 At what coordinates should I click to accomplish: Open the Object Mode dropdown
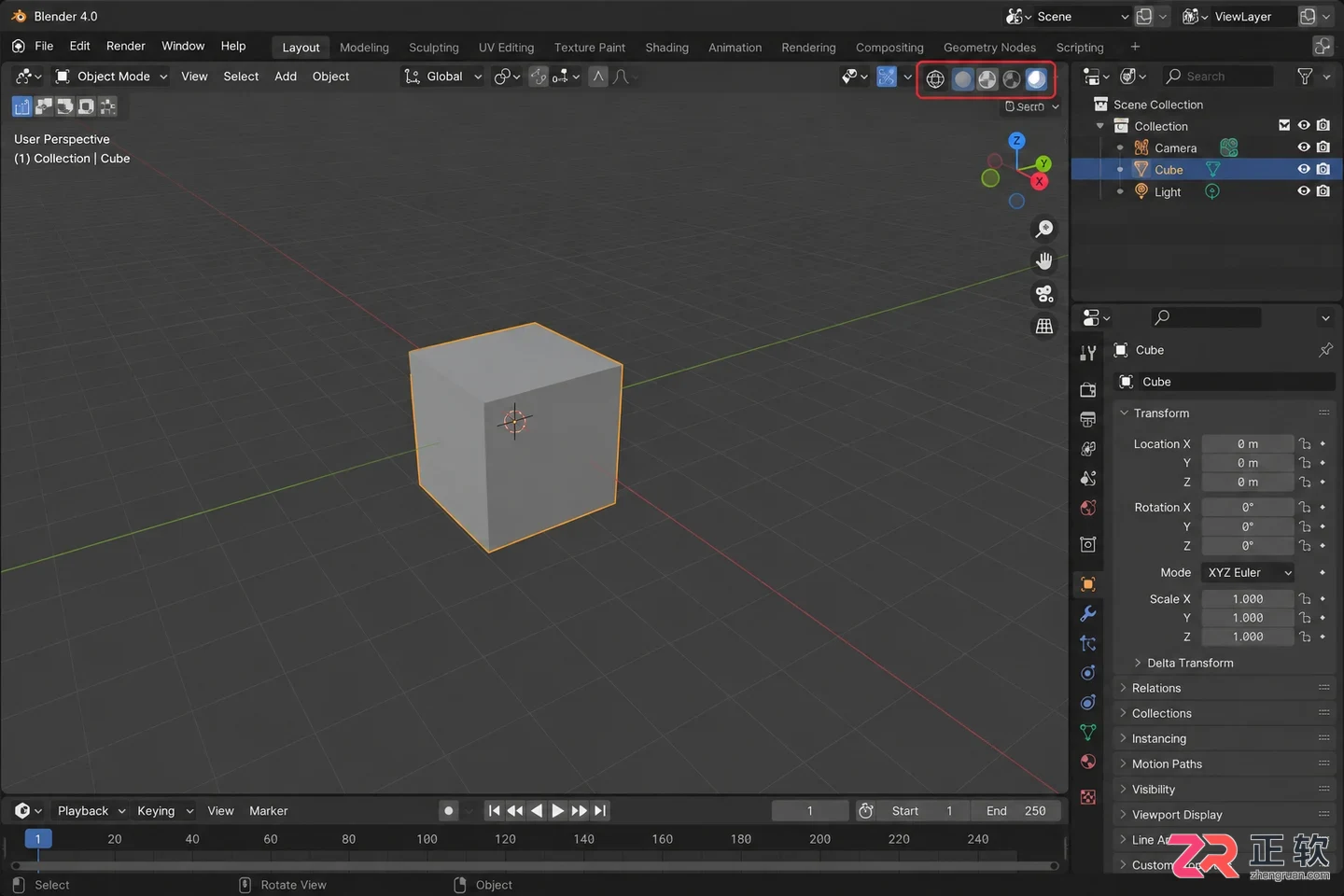(x=111, y=77)
